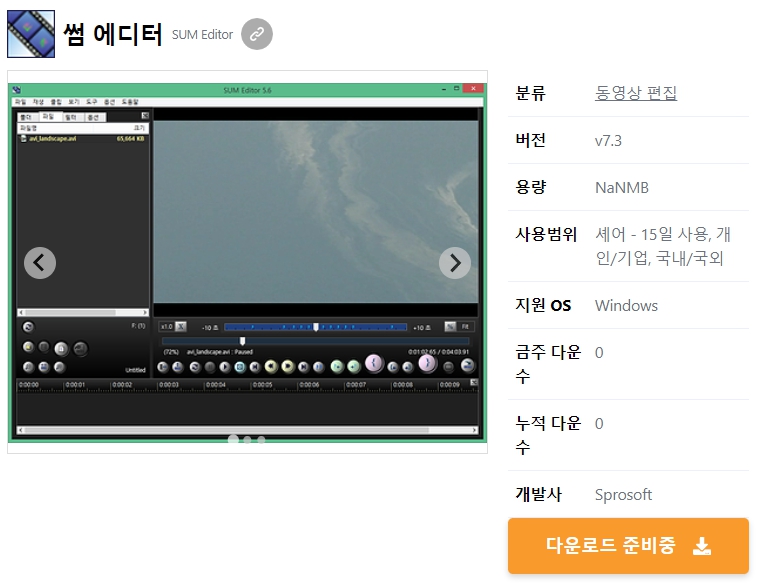
Task: Show the previous screenshot with left arrow
Action: (x=40, y=263)
